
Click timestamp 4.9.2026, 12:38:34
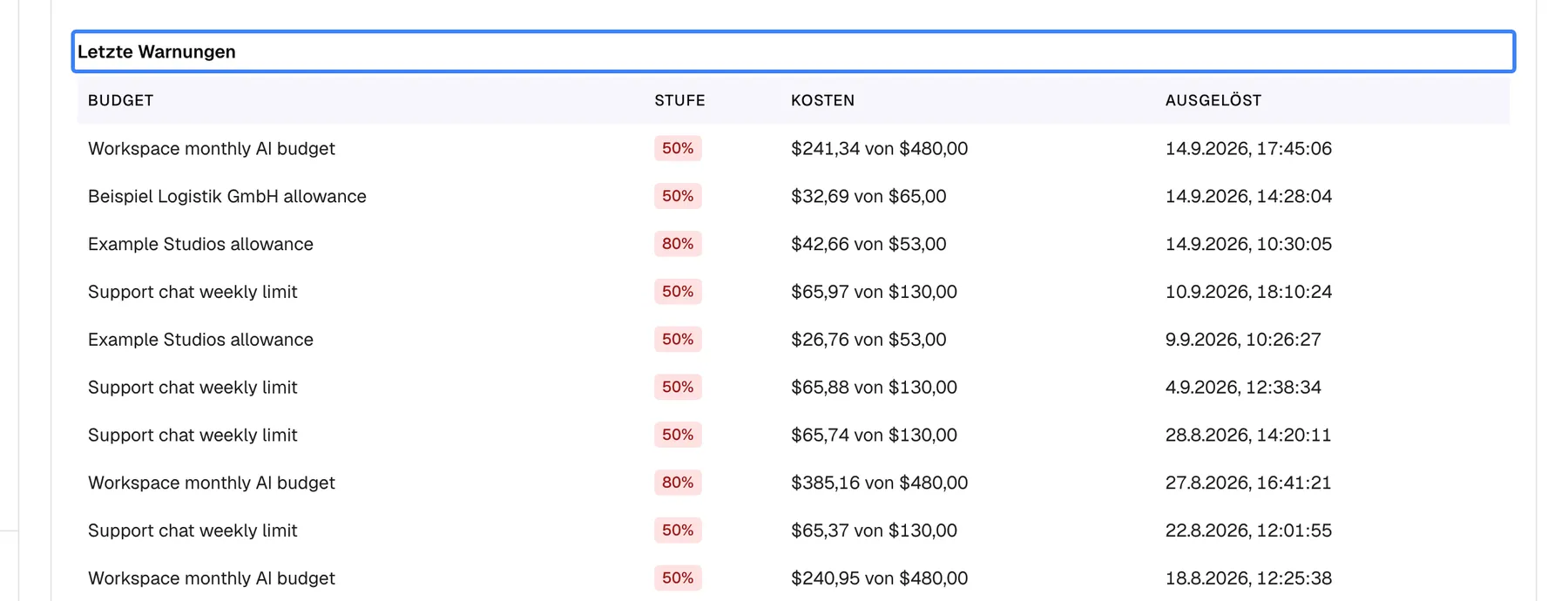click(x=1243, y=388)
